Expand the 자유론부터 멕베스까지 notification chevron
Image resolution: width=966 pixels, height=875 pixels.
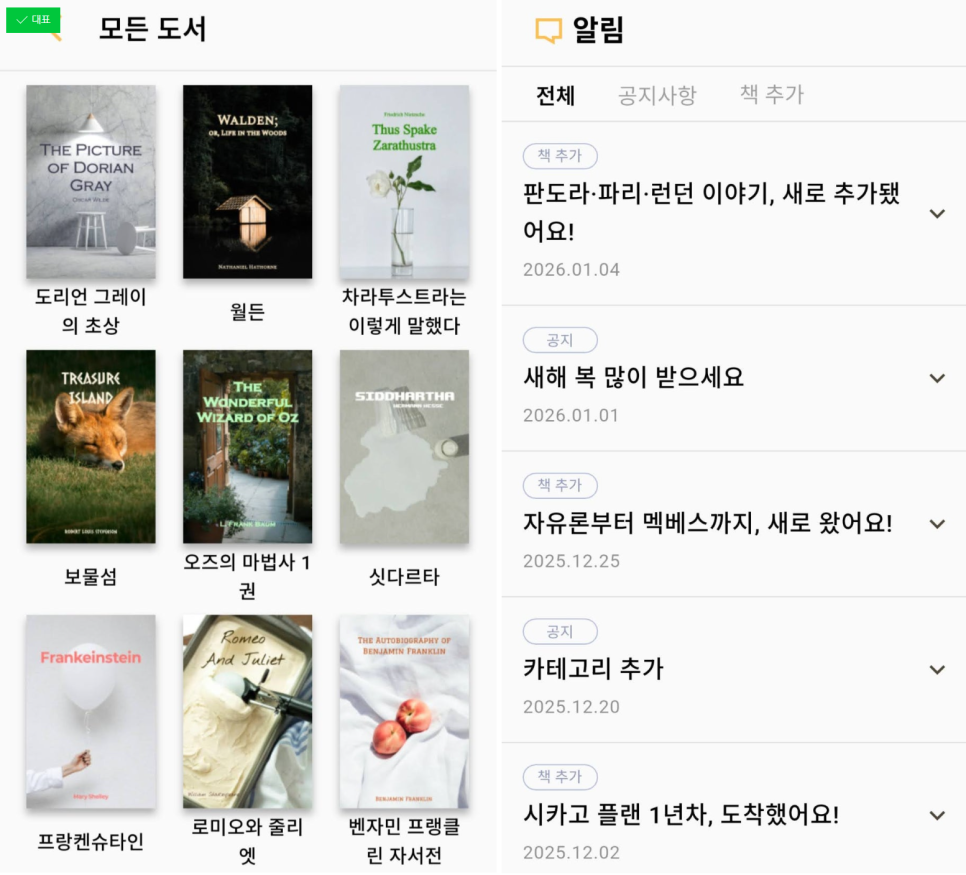[937, 524]
